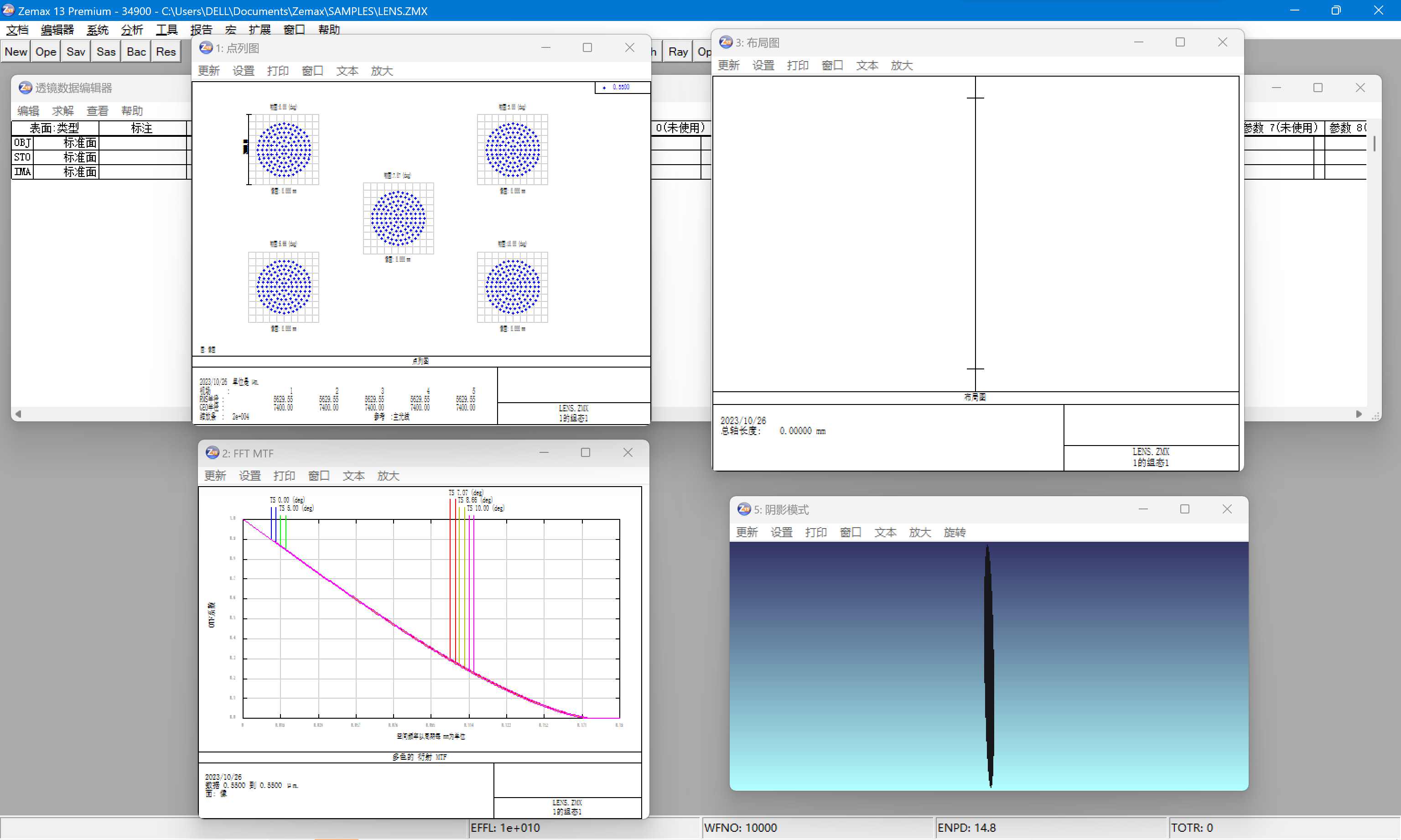The height and width of the screenshot is (840, 1401).
Task: Open 帮助 menu in 透镜数据编辑器
Action: point(132,111)
